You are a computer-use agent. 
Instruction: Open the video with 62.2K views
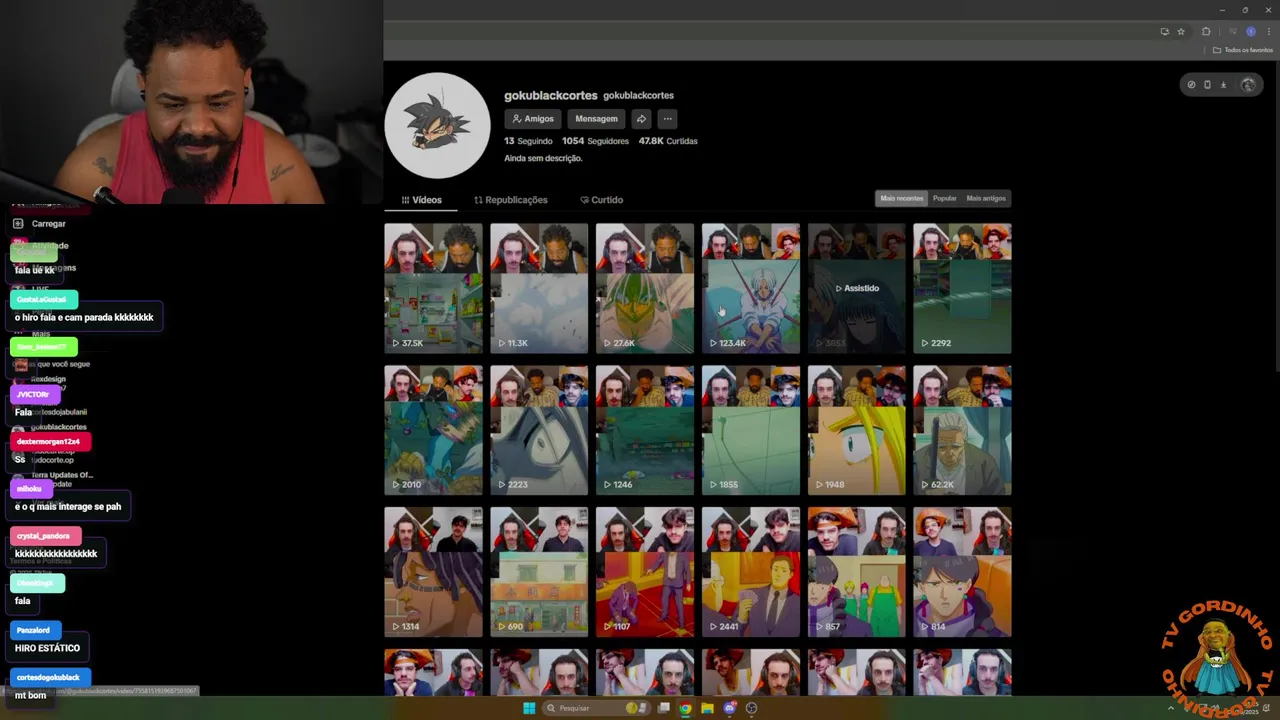962,430
